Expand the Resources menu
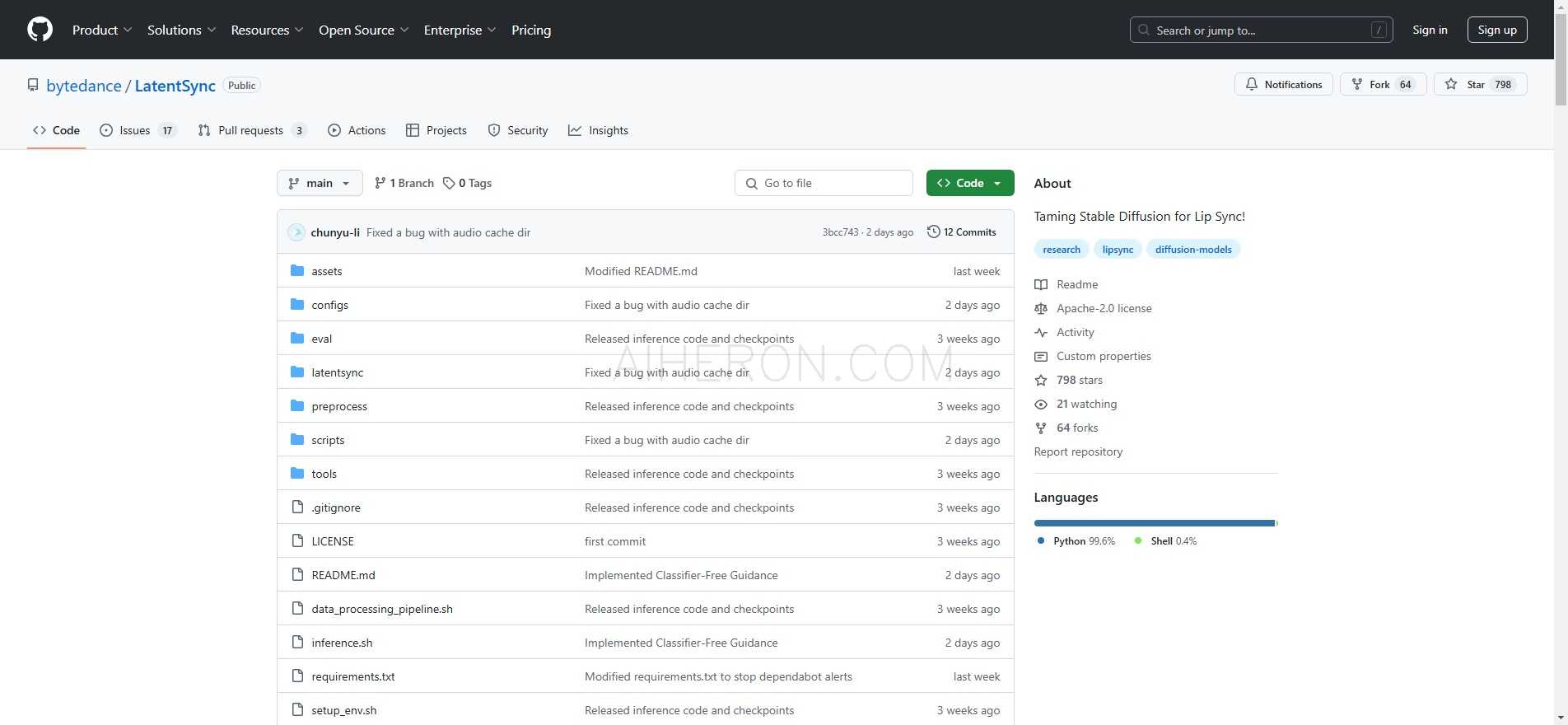This screenshot has height=725, width=1568. (x=267, y=30)
